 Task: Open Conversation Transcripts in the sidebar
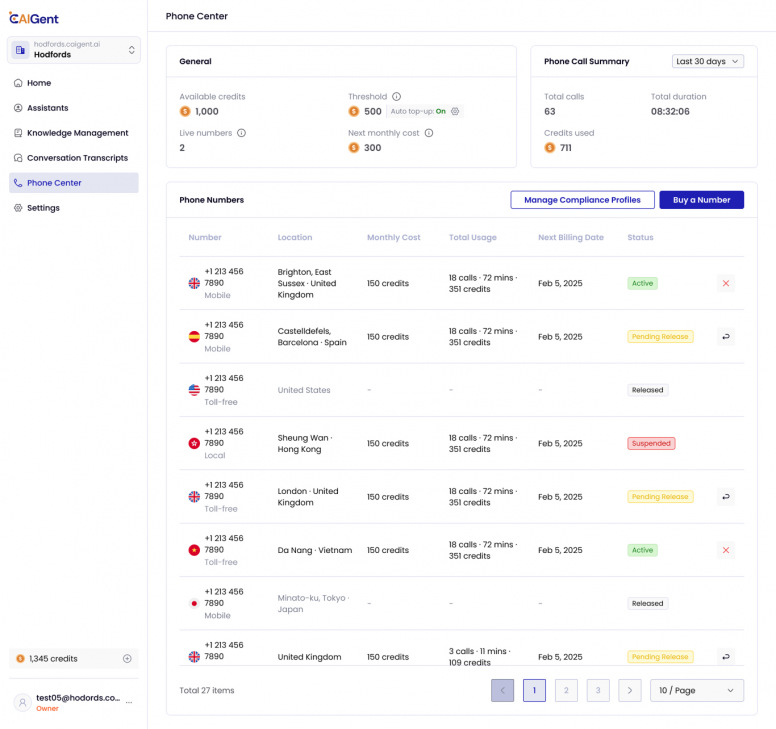point(77,158)
